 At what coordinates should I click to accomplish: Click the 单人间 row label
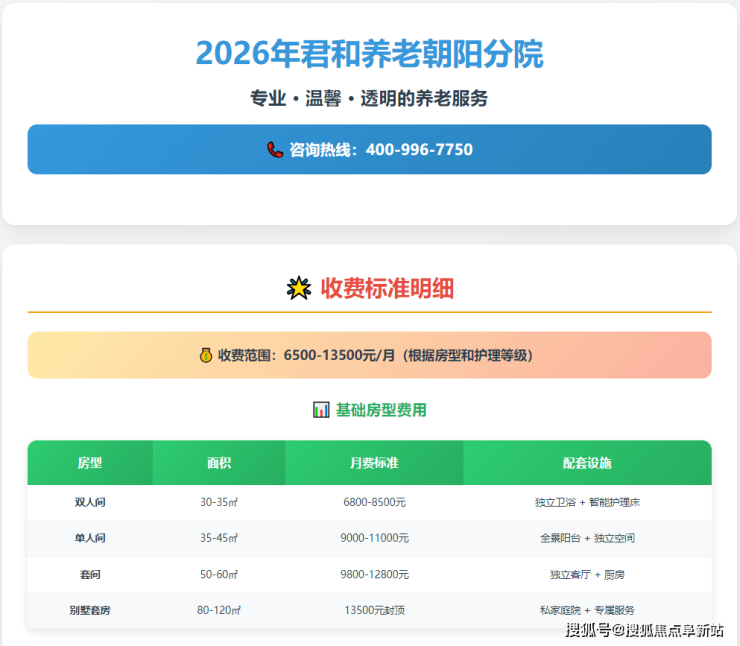tap(90, 538)
